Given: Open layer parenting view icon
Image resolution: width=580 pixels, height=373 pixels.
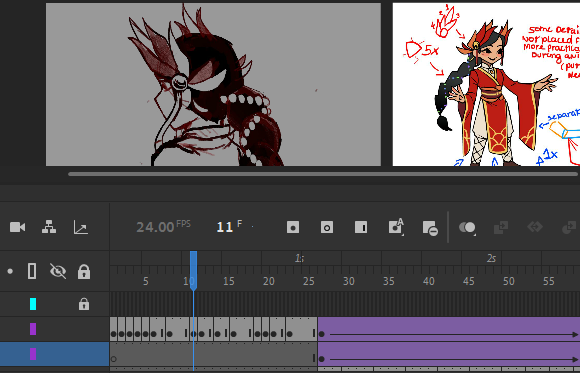Looking at the screenshot, I should (x=49, y=227).
